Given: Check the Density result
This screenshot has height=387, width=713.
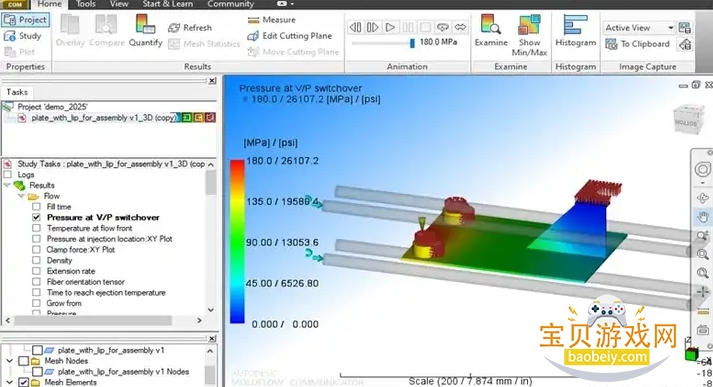Looking at the screenshot, I should point(36,261).
